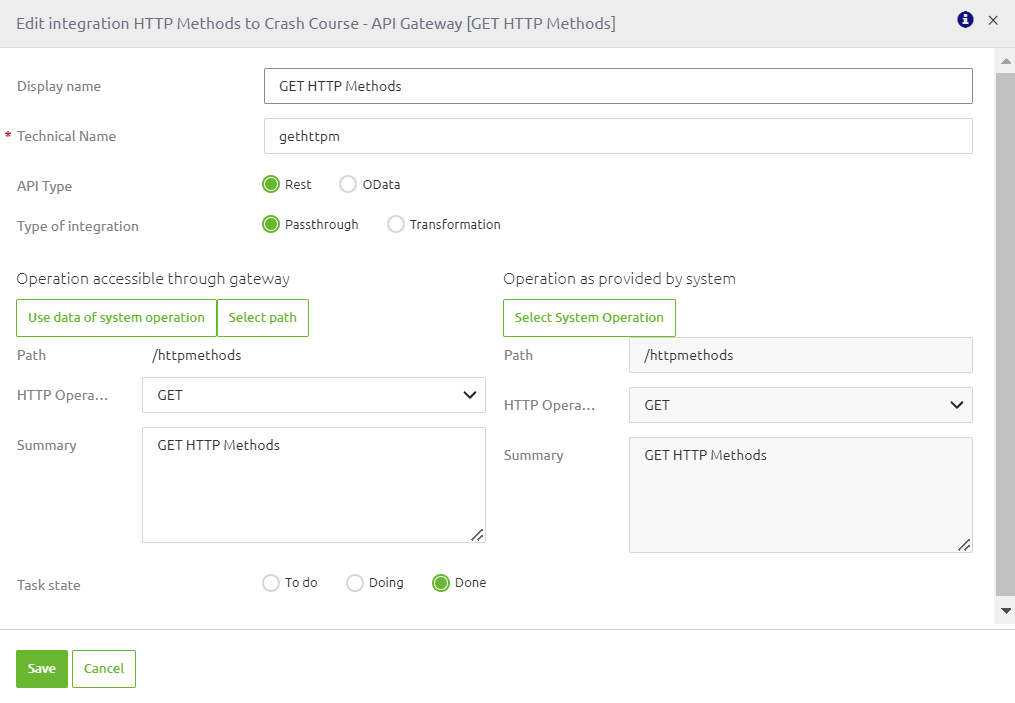The height and width of the screenshot is (703, 1015).
Task: Select the OData API type
Action: 348,184
